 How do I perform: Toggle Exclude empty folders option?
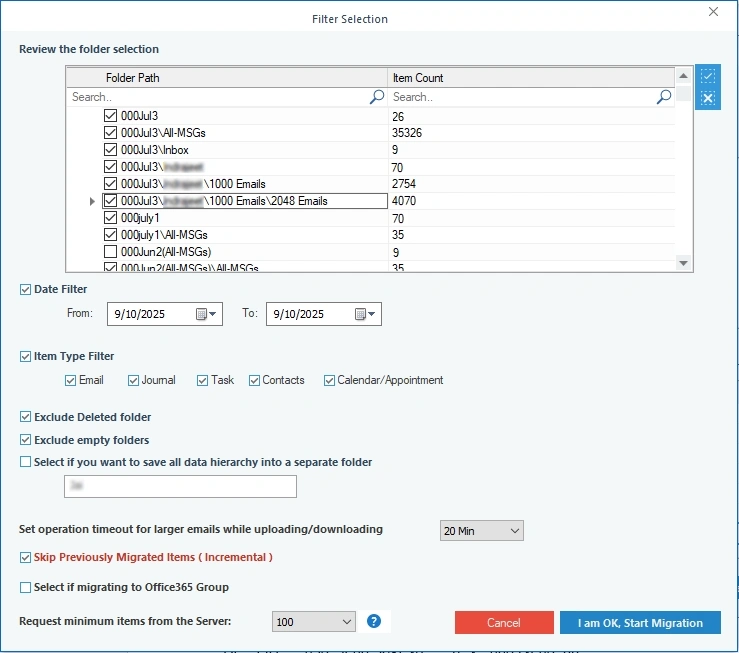point(25,440)
